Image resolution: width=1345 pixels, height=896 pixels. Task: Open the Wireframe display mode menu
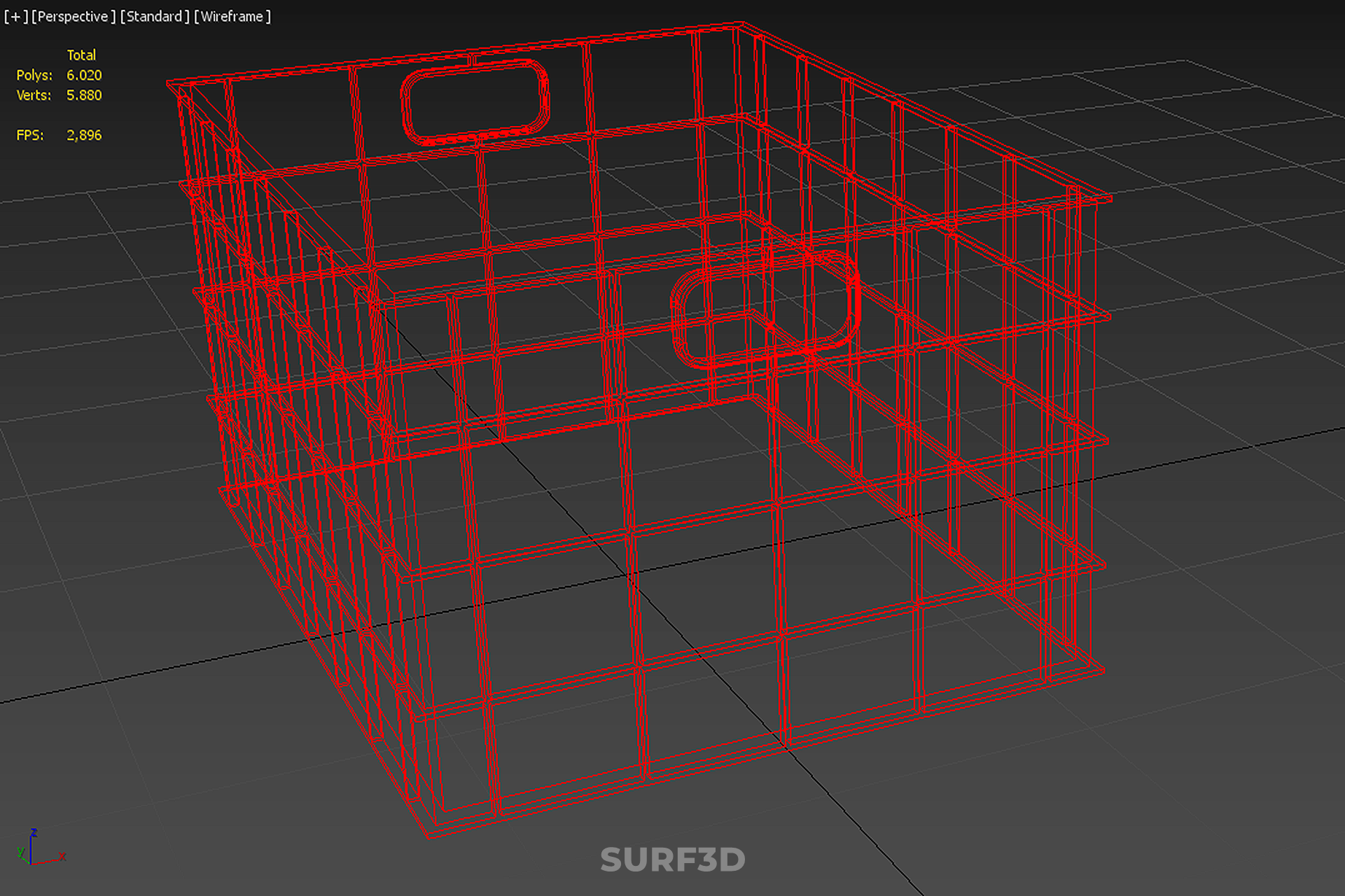click(x=232, y=16)
